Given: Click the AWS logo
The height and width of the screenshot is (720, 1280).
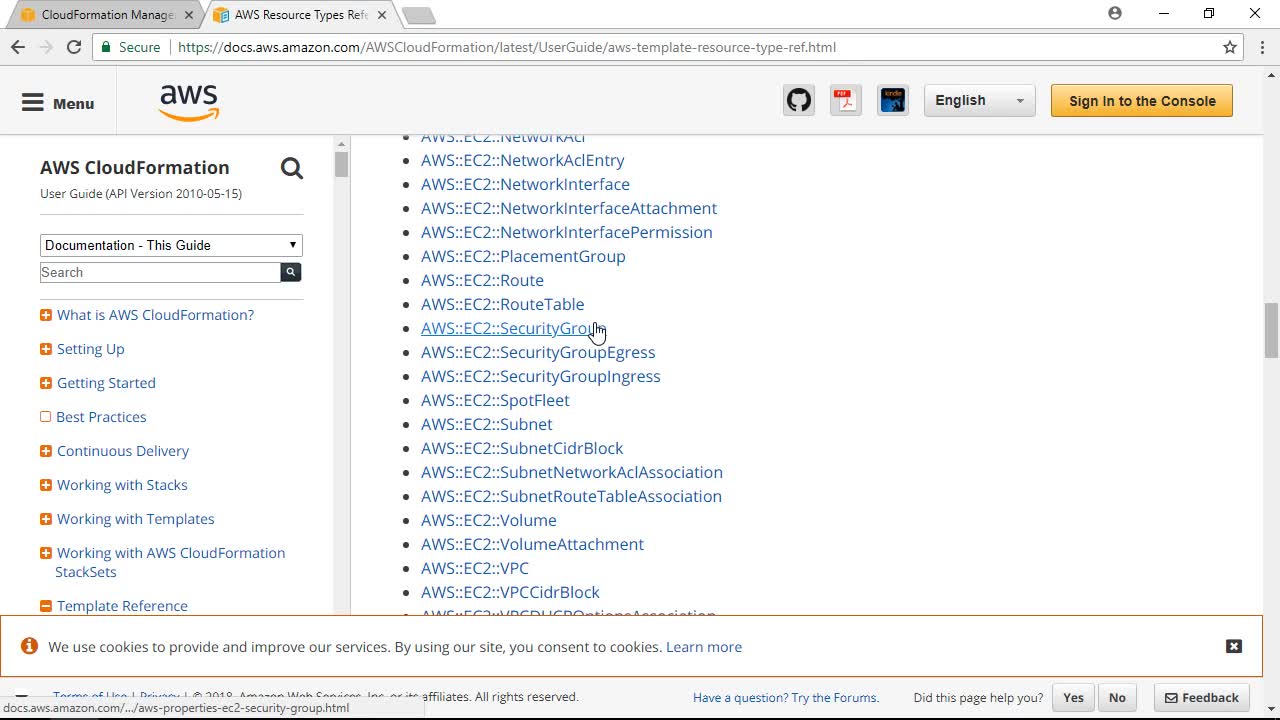Looking at the screenshot, I should pyautogui.click(x=189, y=102).
